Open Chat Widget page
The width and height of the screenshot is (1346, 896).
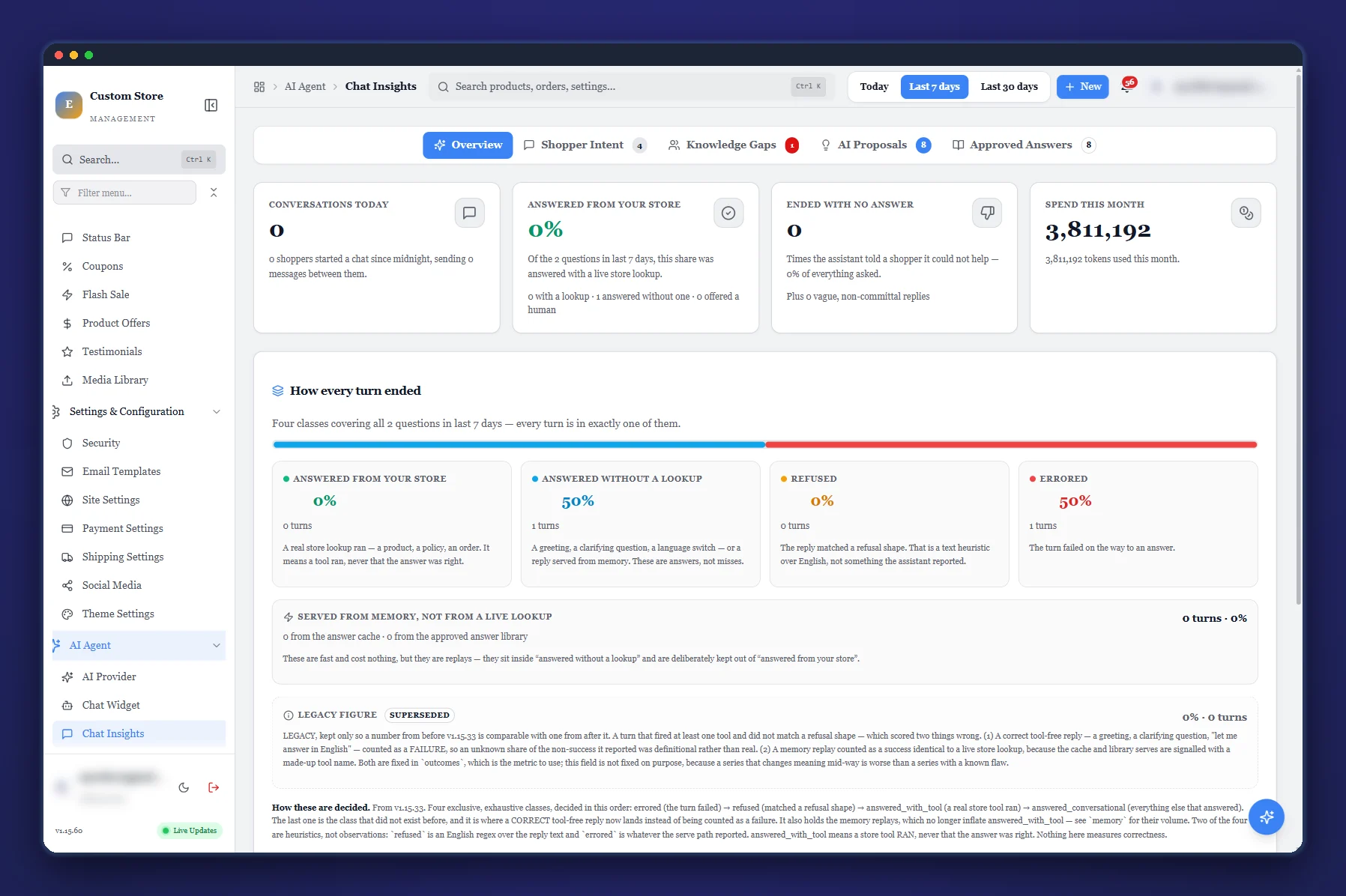tap(139, 705)
